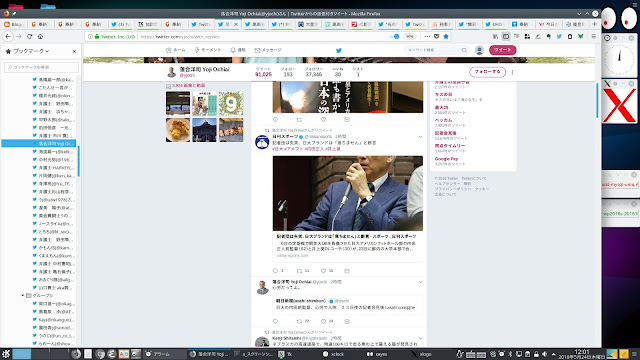Reply to the Nikkan Sports tweet
This screenshot has height=360, width=640.
pyautogui.click(x=276, y=271)
